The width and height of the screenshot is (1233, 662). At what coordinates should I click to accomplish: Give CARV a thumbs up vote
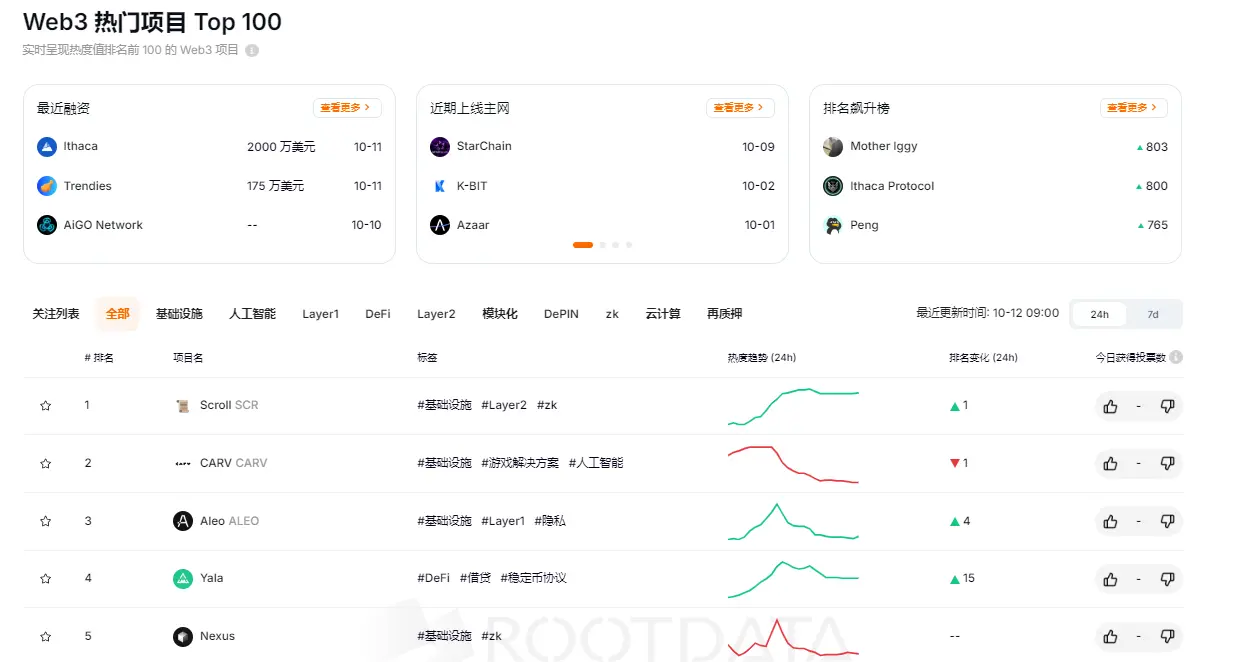click(1110, 463)
